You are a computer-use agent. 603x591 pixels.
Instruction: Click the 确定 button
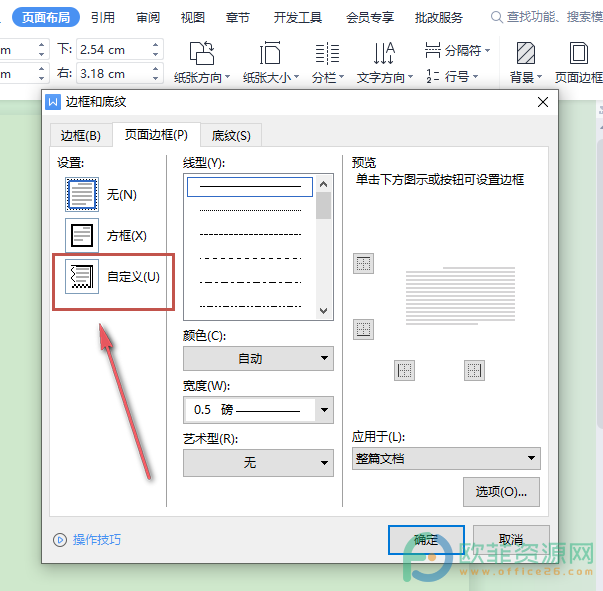[426, 540]
